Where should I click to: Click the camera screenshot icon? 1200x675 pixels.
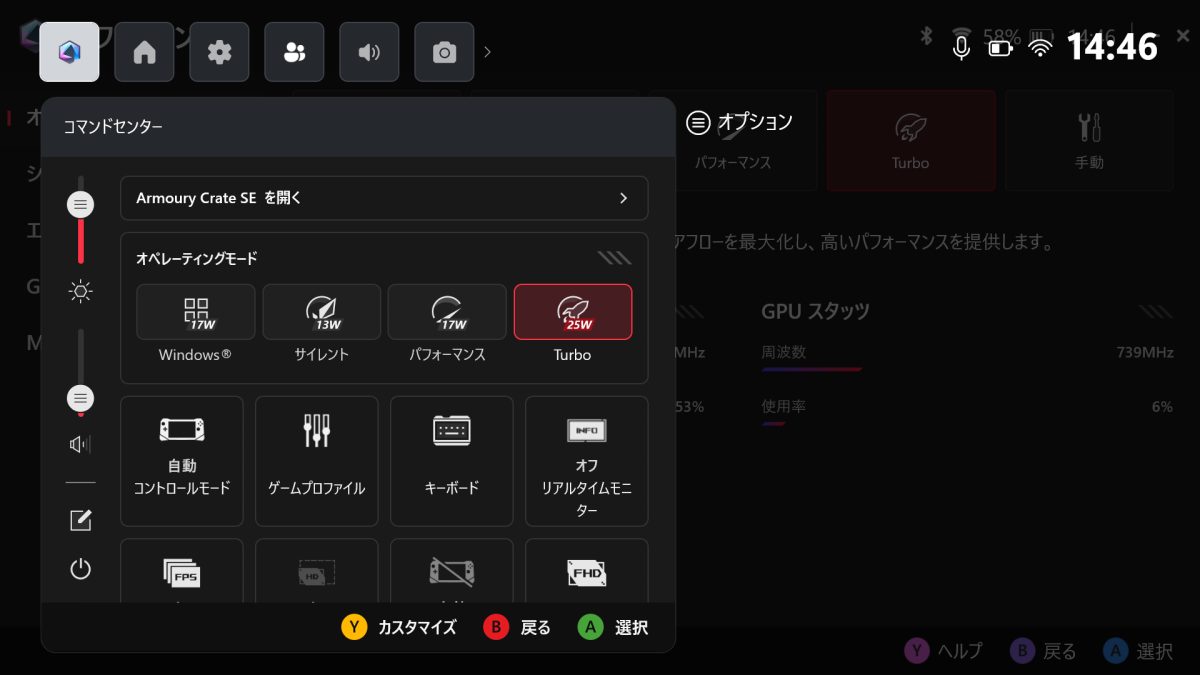click(444, 52)
